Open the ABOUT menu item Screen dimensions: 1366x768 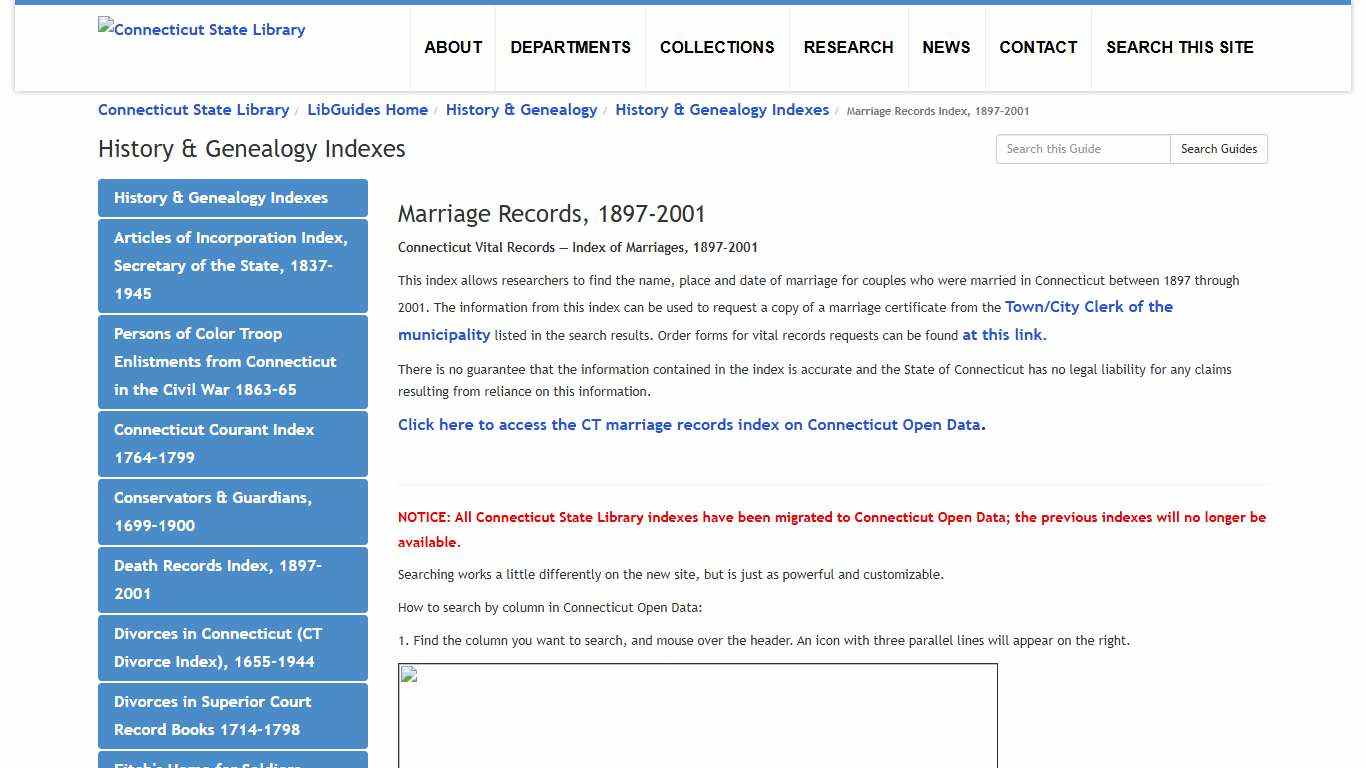pos(453,47)
